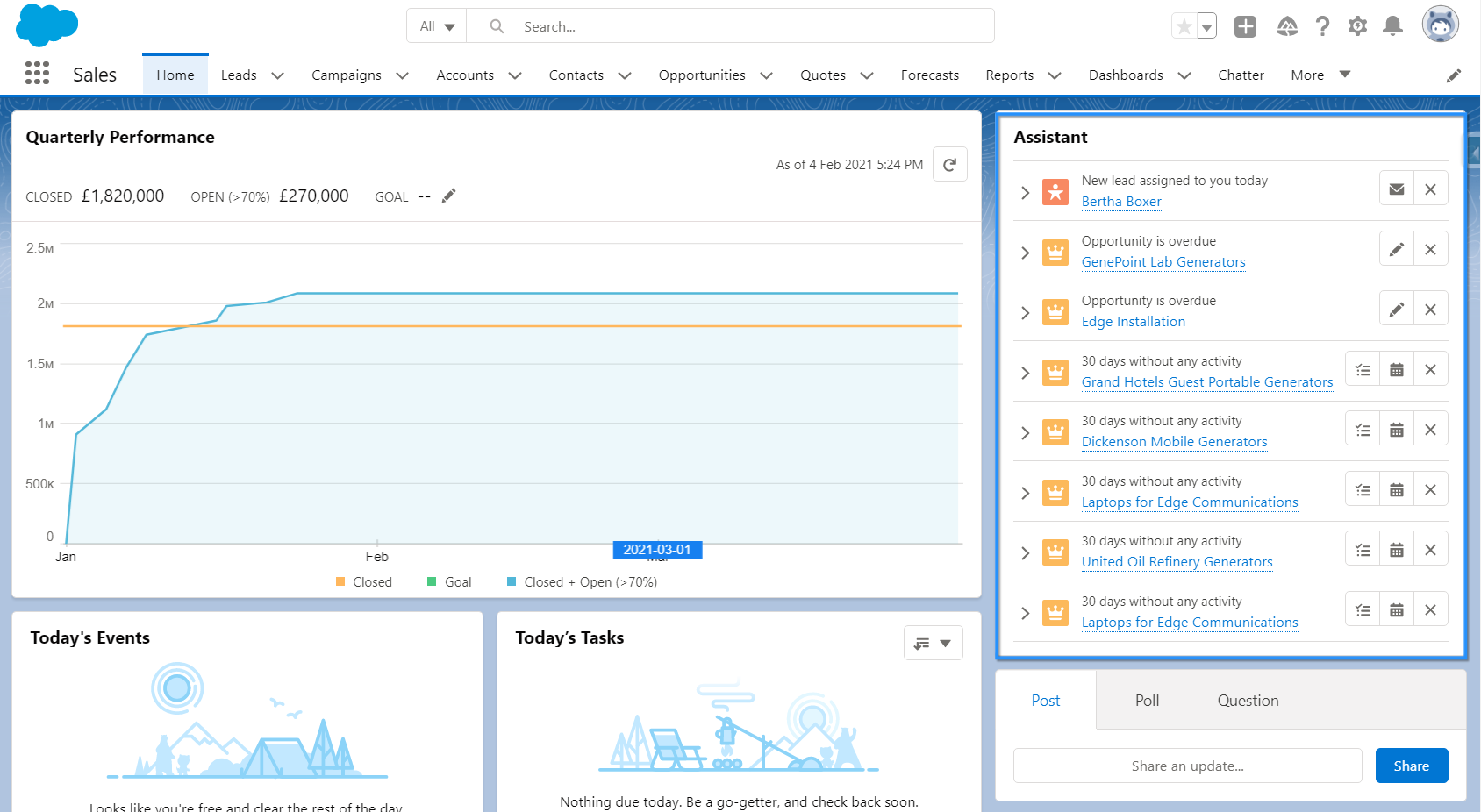Switch to the Poll tab

[x=1147, y=700]
